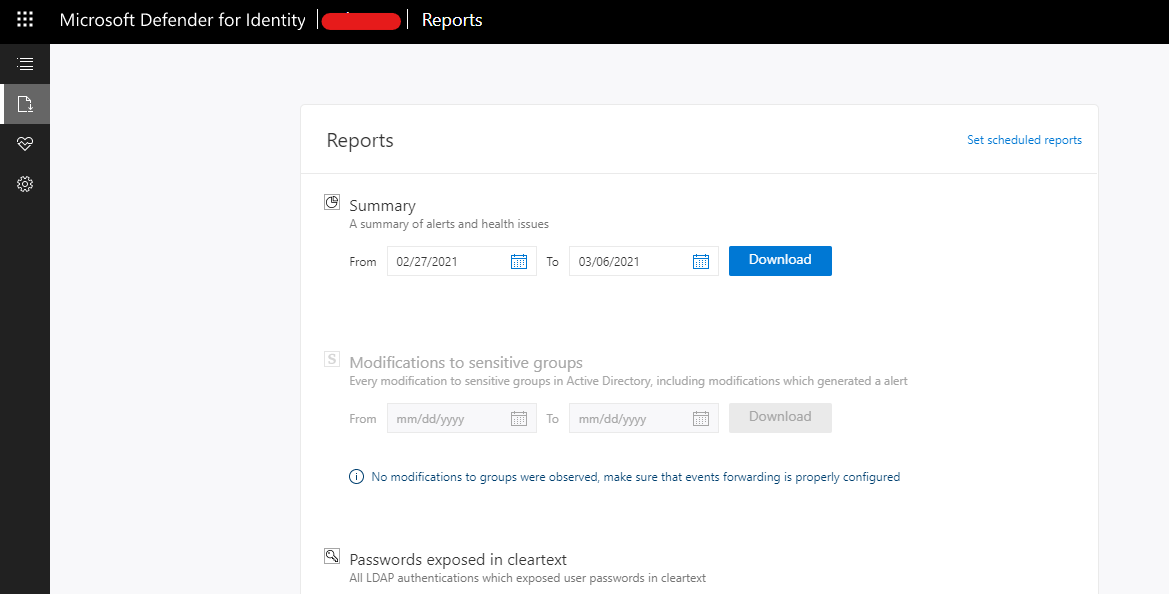Viewport: 1169px width, 594px height.
Task: Open the app launcher waffle icon
Action: 25,20
